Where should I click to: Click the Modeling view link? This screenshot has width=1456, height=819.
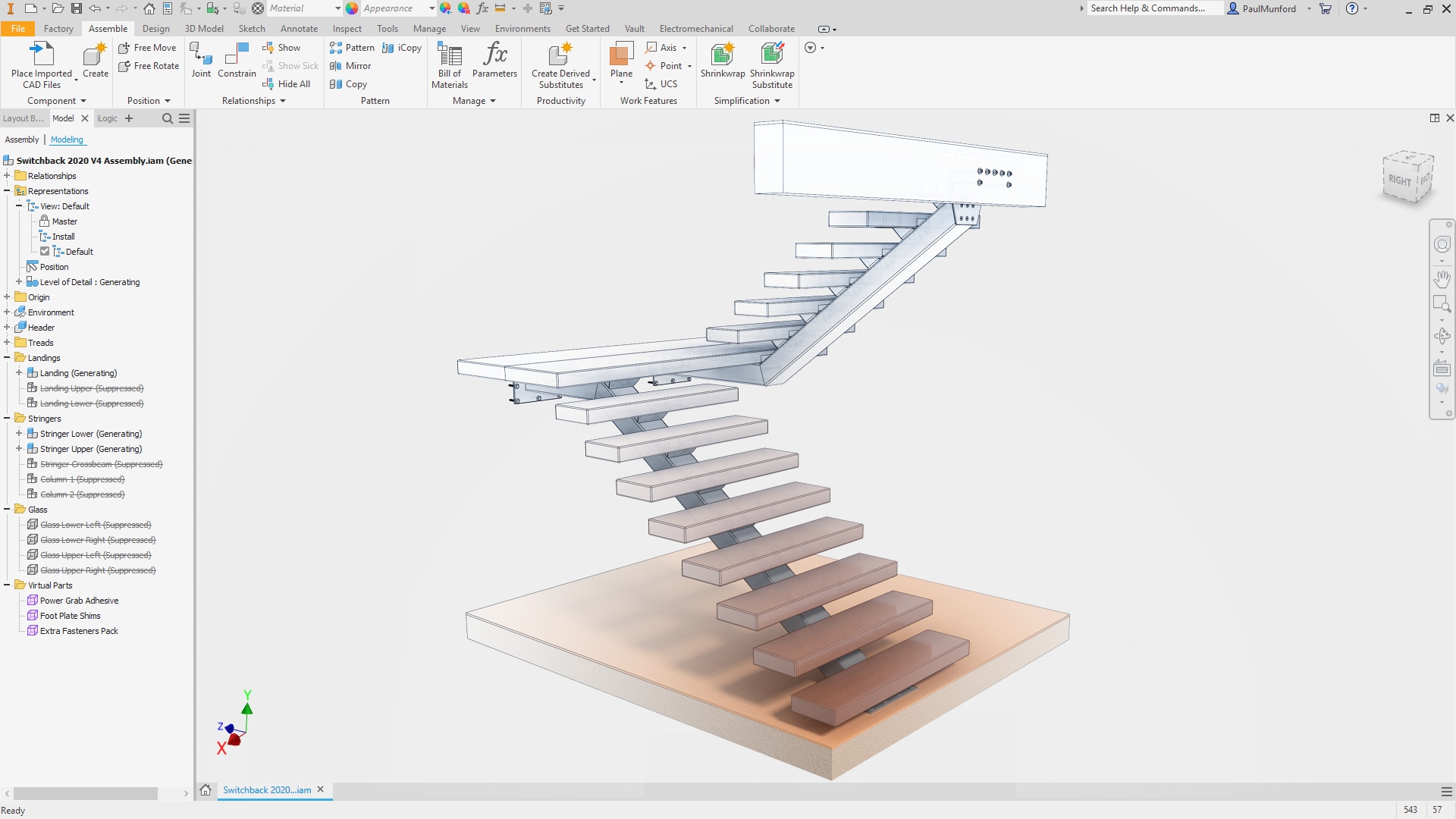pos(67,140)
